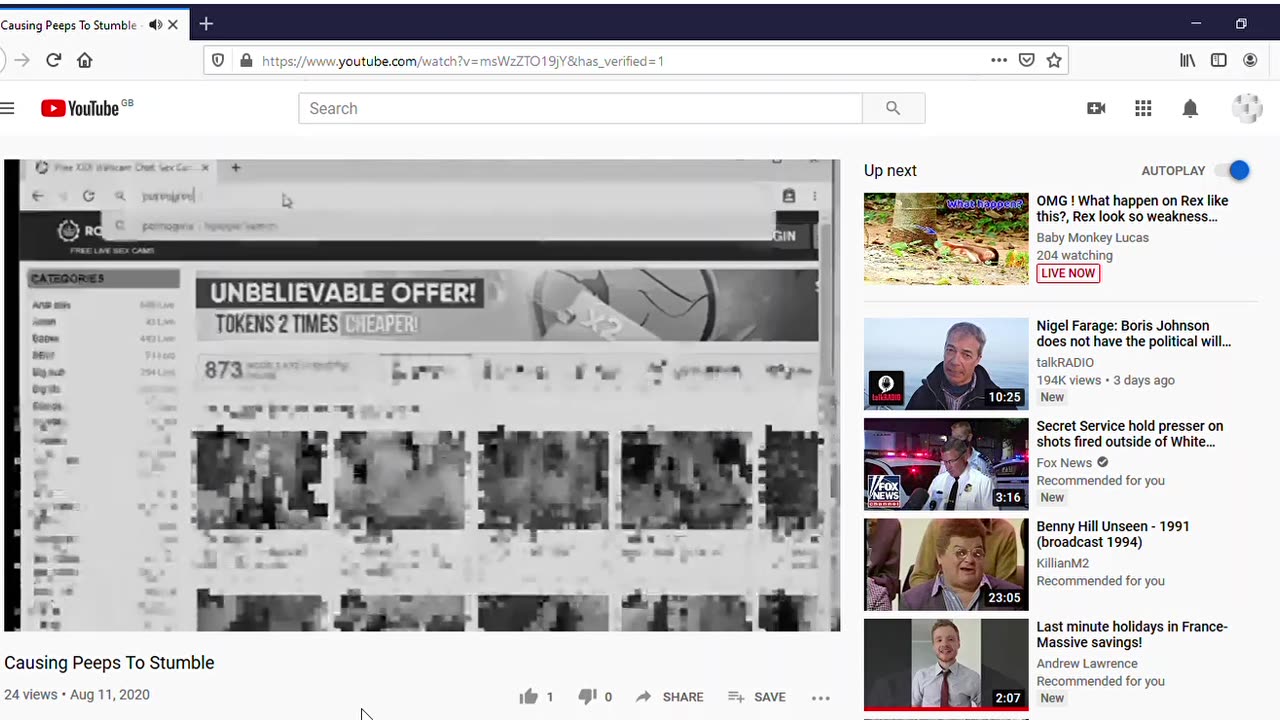This screenshot has height=720, width=1280.
Task: Open YouTube apps grid
Action: [x=1143, y=108]
